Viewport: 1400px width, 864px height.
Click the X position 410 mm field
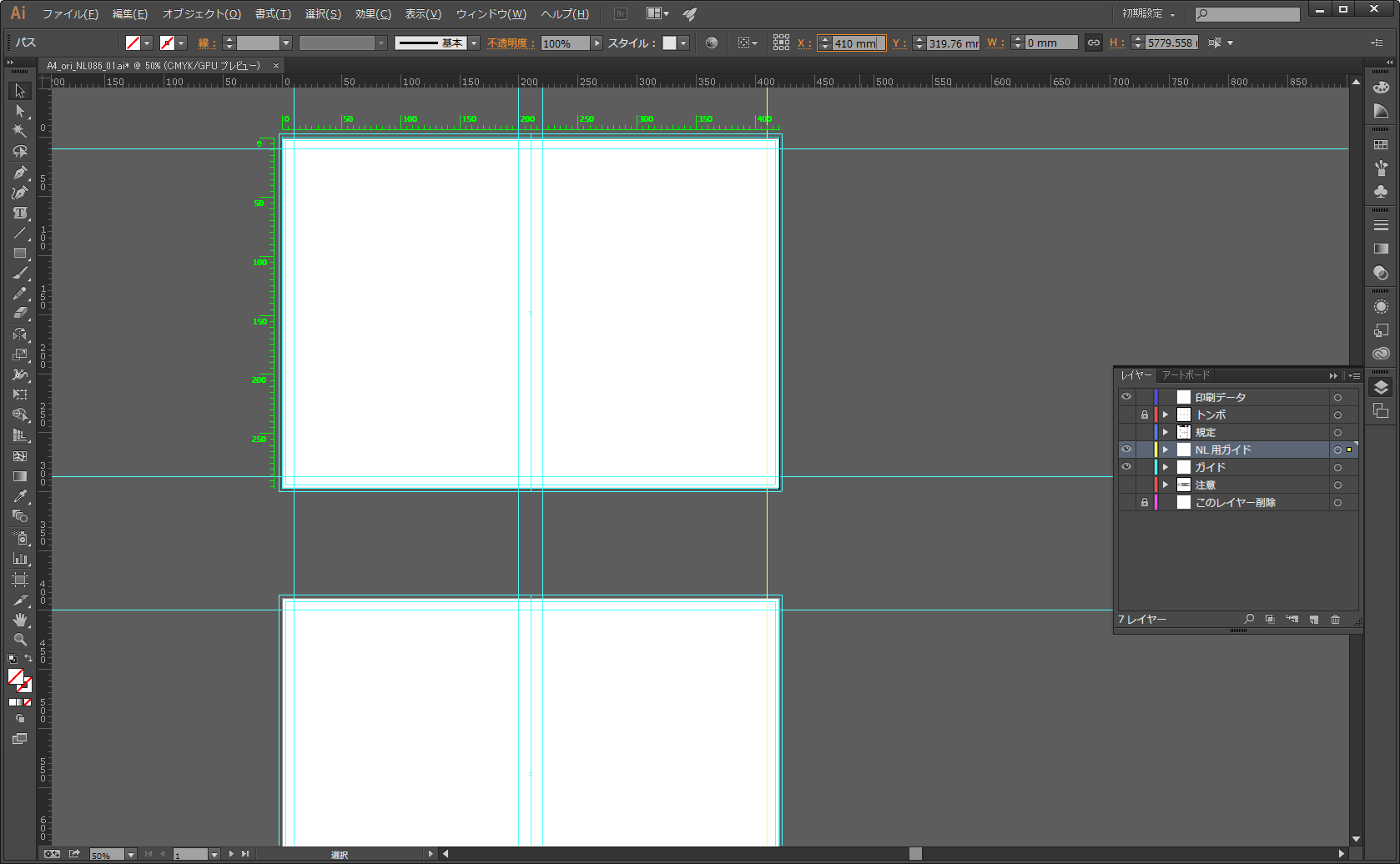point(859,43)
